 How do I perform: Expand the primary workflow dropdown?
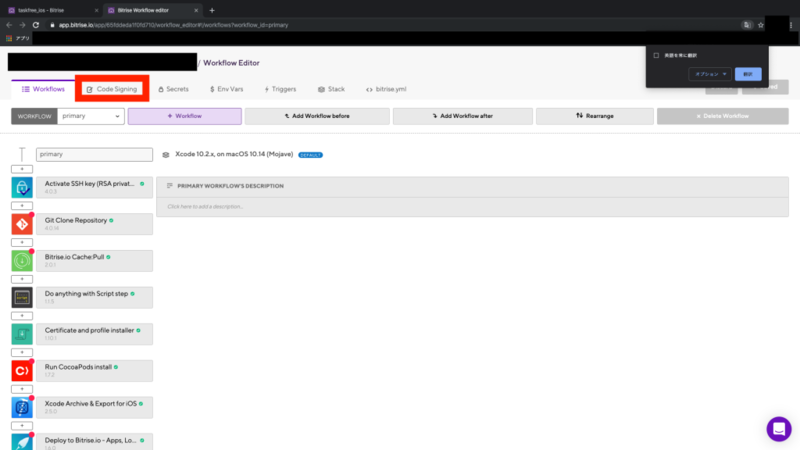(x=91, y=116)
